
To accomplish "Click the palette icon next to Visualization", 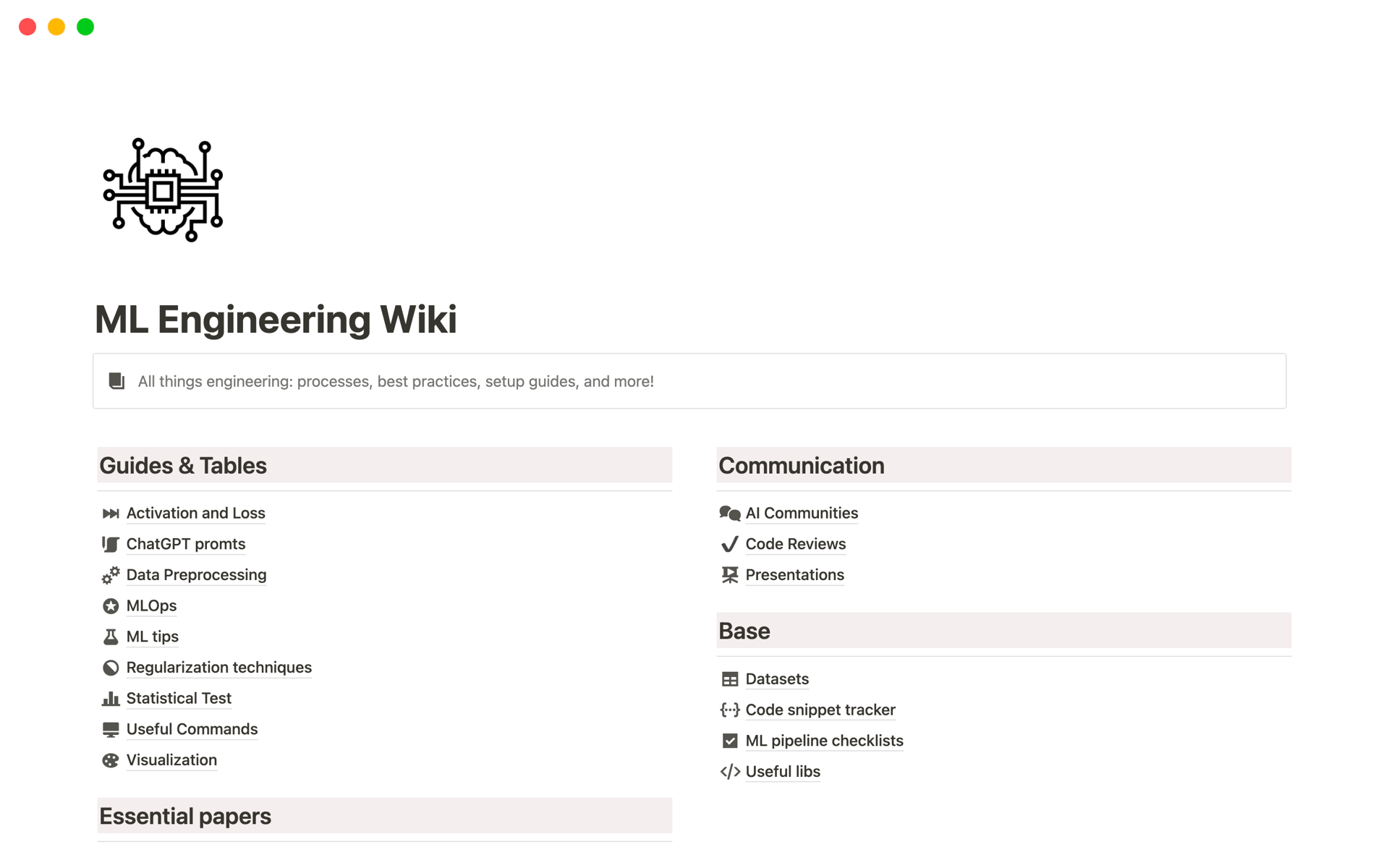I will (110, 760).
